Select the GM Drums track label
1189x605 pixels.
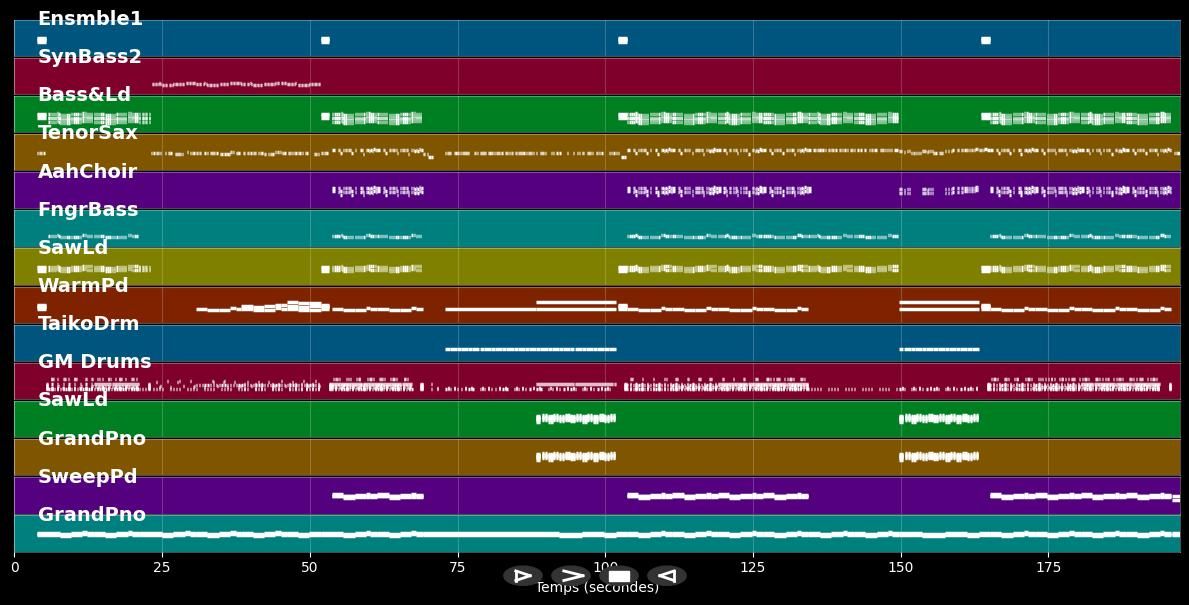94,362
